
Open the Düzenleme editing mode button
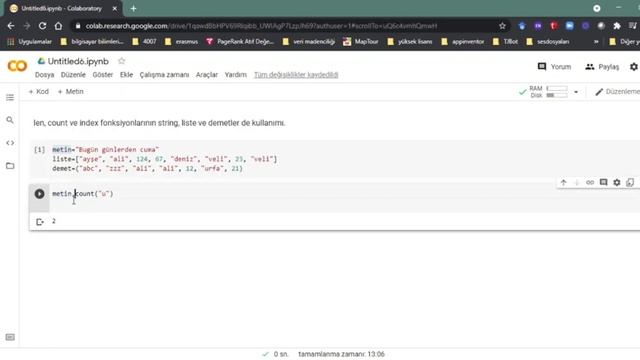(x=617, y=92)
